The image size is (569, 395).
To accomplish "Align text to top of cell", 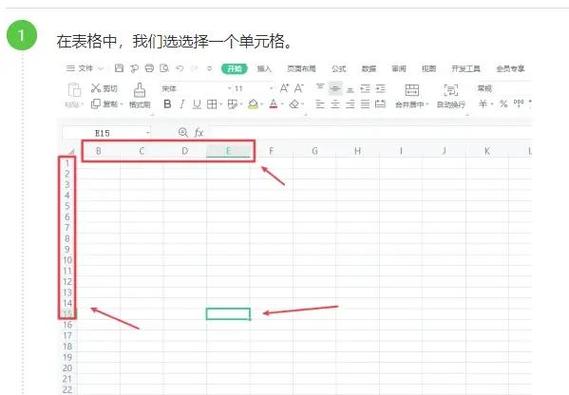I will [320, 88].
